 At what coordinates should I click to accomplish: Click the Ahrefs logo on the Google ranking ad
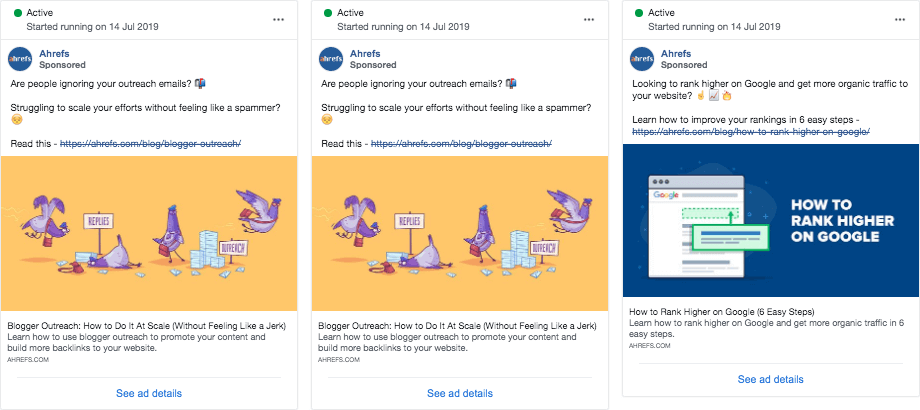pos(642,59)
